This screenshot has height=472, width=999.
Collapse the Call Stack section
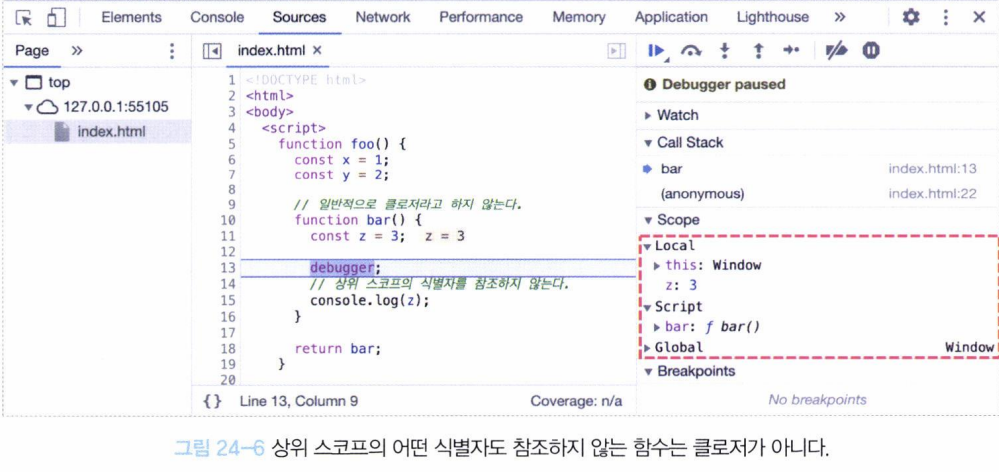(x=689, y=142)
